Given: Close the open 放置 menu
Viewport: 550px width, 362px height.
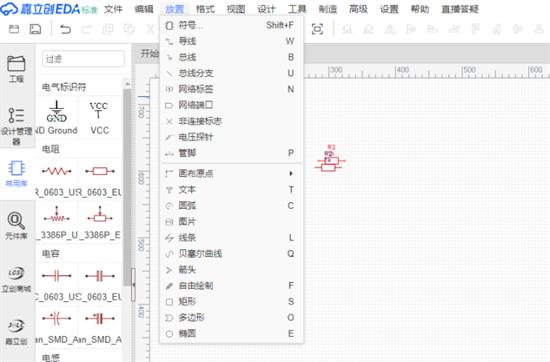Looking at the screenshot, I should click(175, 9).
